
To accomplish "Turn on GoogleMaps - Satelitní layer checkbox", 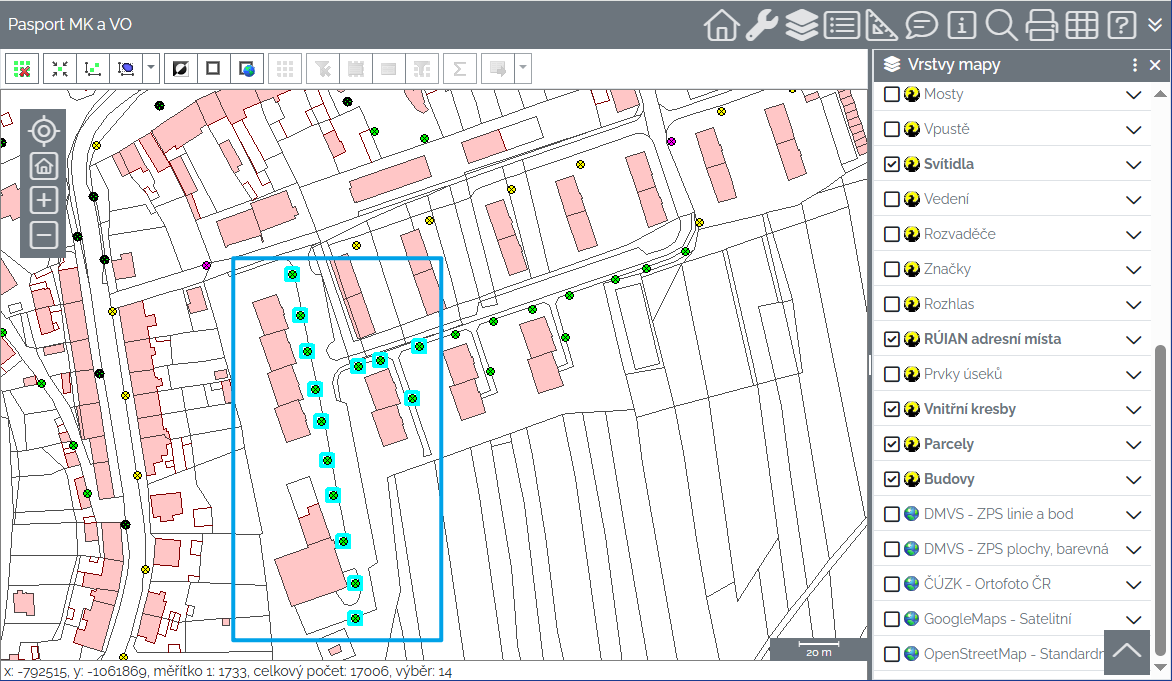I will click(892, 619).
